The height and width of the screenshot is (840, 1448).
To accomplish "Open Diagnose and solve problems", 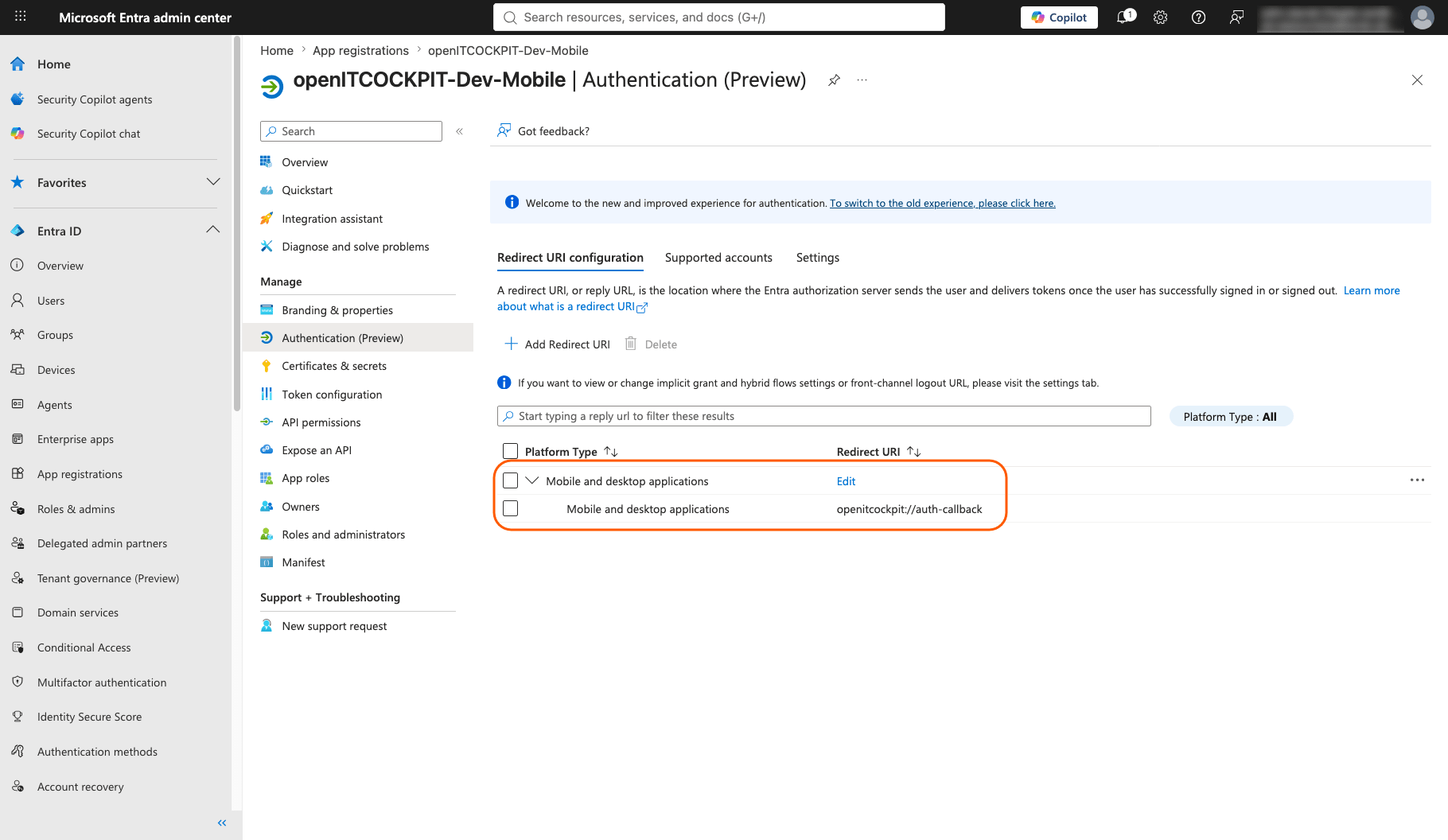I will pyautogui.click(x=355, y=247).
